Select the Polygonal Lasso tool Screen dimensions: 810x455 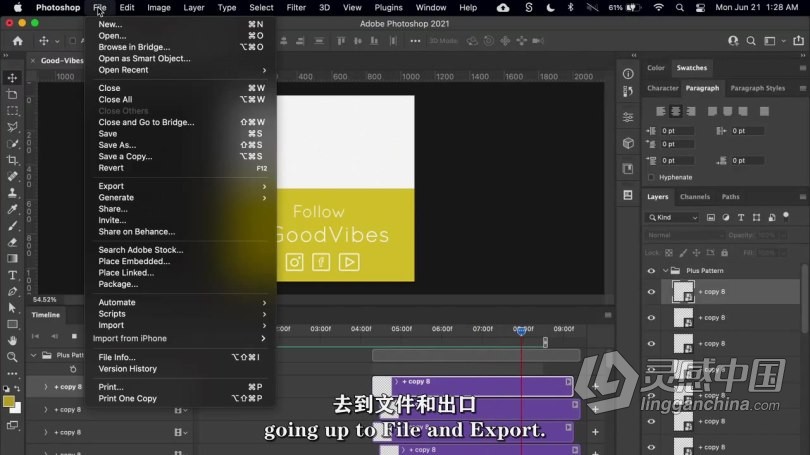tap(12, 127)
